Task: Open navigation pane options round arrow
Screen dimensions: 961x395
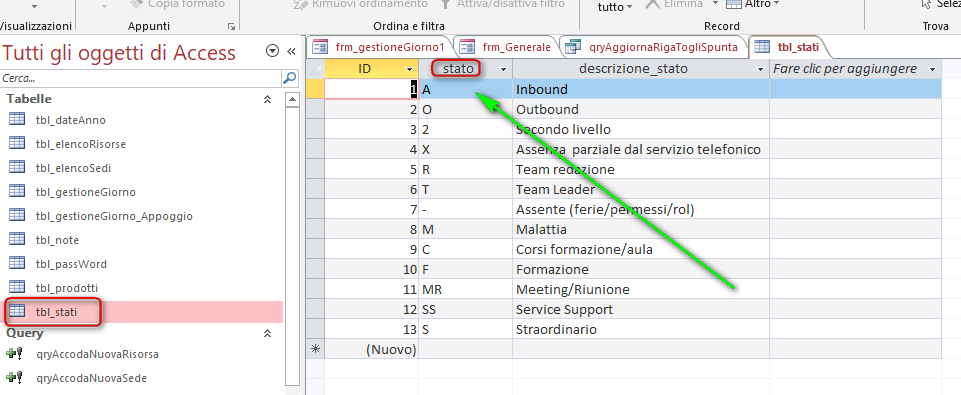Action: (x=273, y=52)
